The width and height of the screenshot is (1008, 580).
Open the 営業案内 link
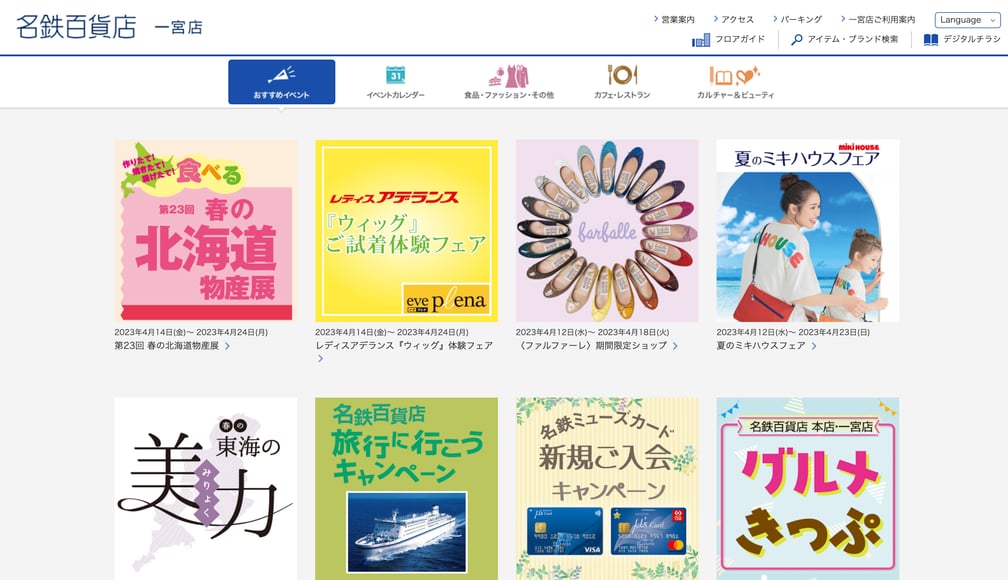674,19
